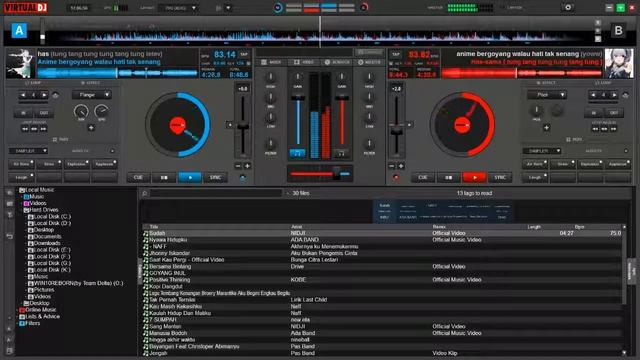Image resolution: width=640 pixels, height=360 pixels.
Task: Tap the deck A TAP tempo button
Action: pos(244,54)
